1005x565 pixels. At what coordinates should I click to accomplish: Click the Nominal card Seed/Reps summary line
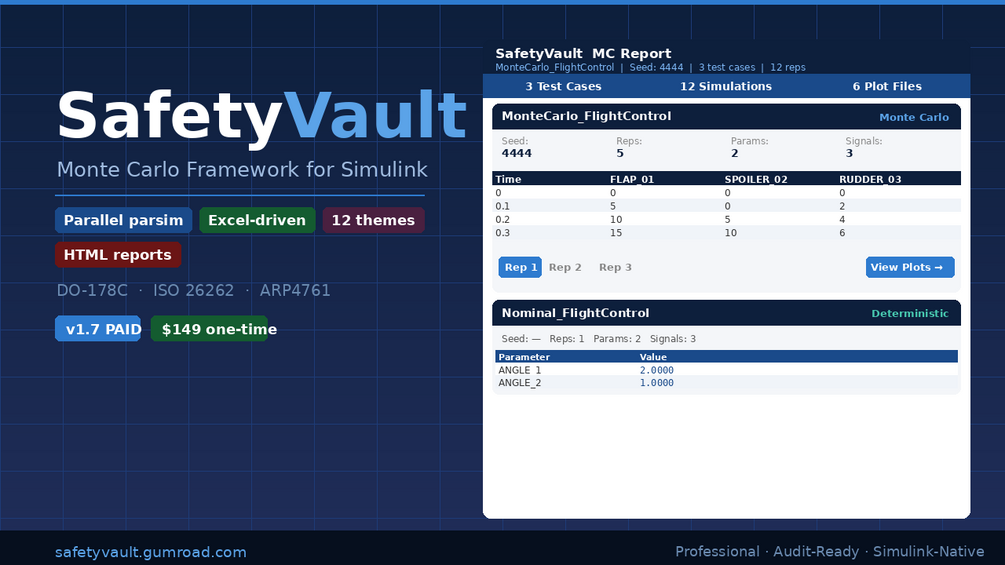coord(599,339)
